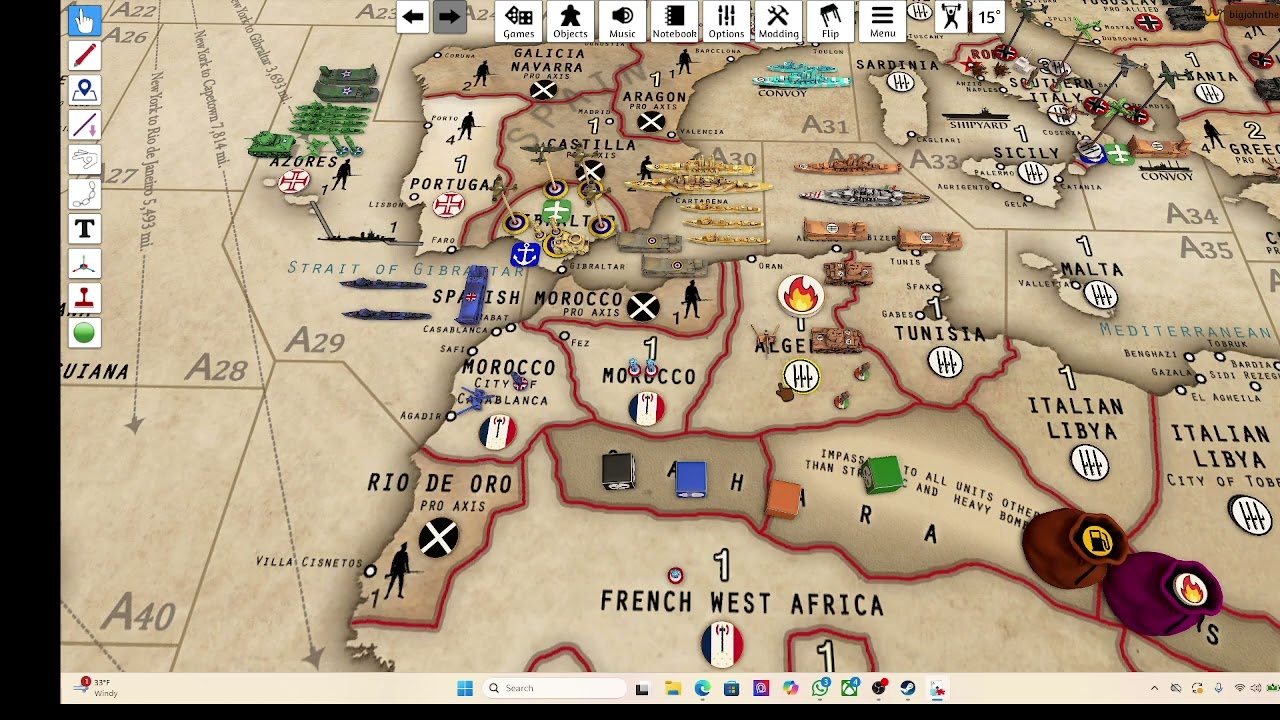
Task: Open File Explorer from taskbar
Action: [673, 688]
